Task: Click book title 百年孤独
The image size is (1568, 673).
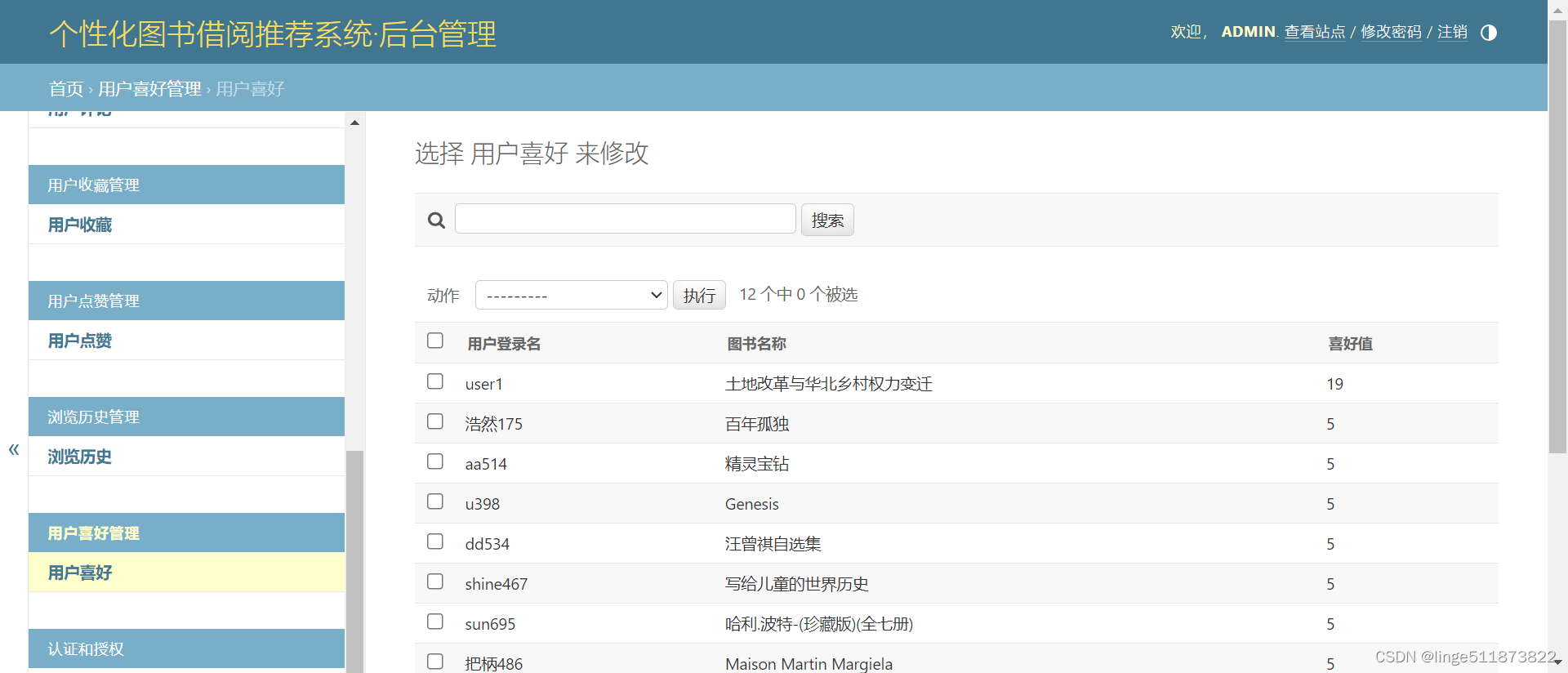Action: click(x=757, y=424)
